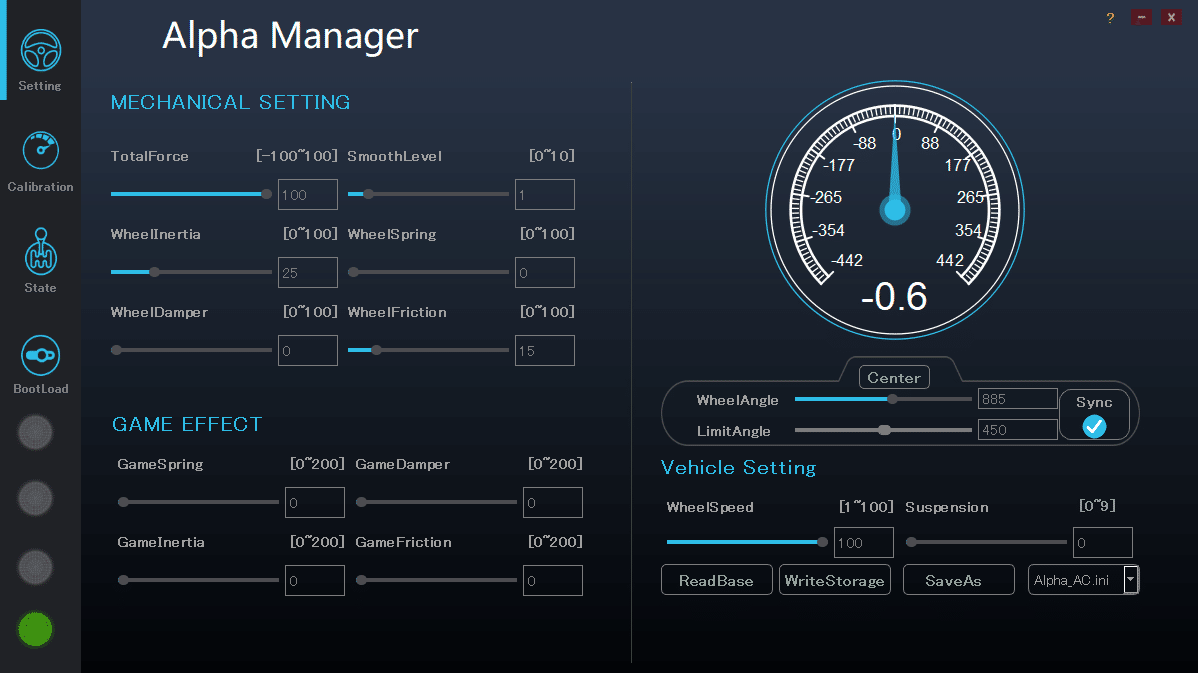The height and width of the screenshot is (673, 1198).
Task: Click the MECHANICAL SETTING heading
Action: click(230, 102)
